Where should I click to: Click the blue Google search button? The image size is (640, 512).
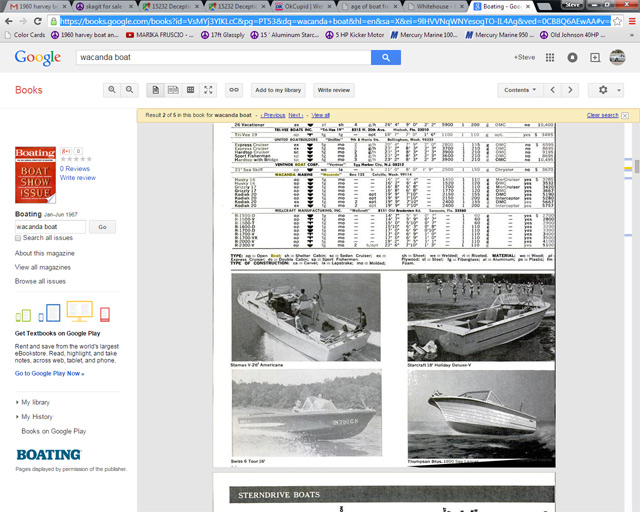[385, 58]
